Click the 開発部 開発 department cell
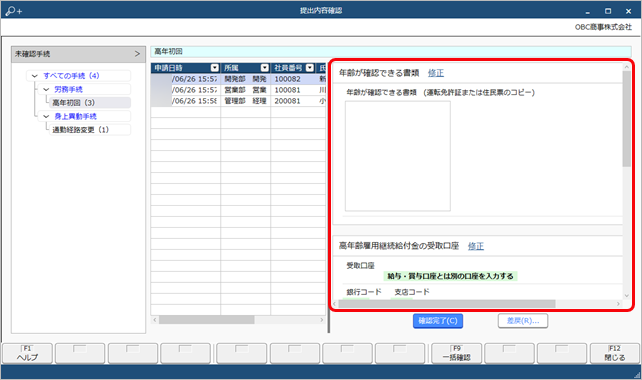This screenshot has width=642, height=380. click(x=245, y=79)
